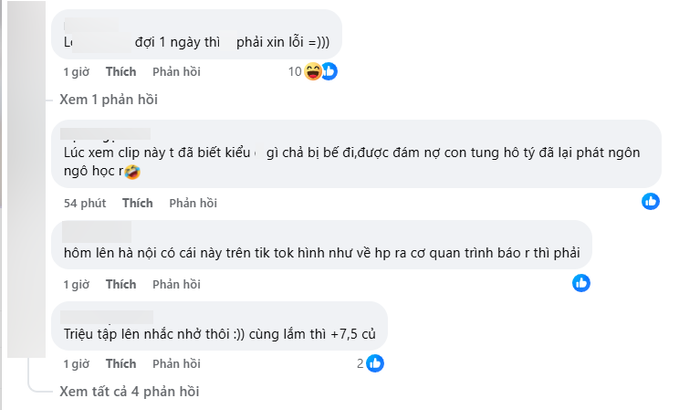The height and width of the screenshot is (410, 700).
Task: Click the like reaction icon beside count 10
Action: point(330,71)
